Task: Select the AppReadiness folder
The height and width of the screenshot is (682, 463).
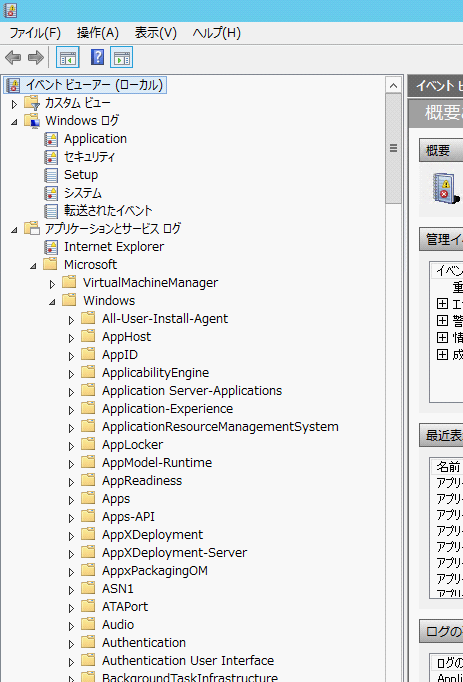Action: click(142, 481)
